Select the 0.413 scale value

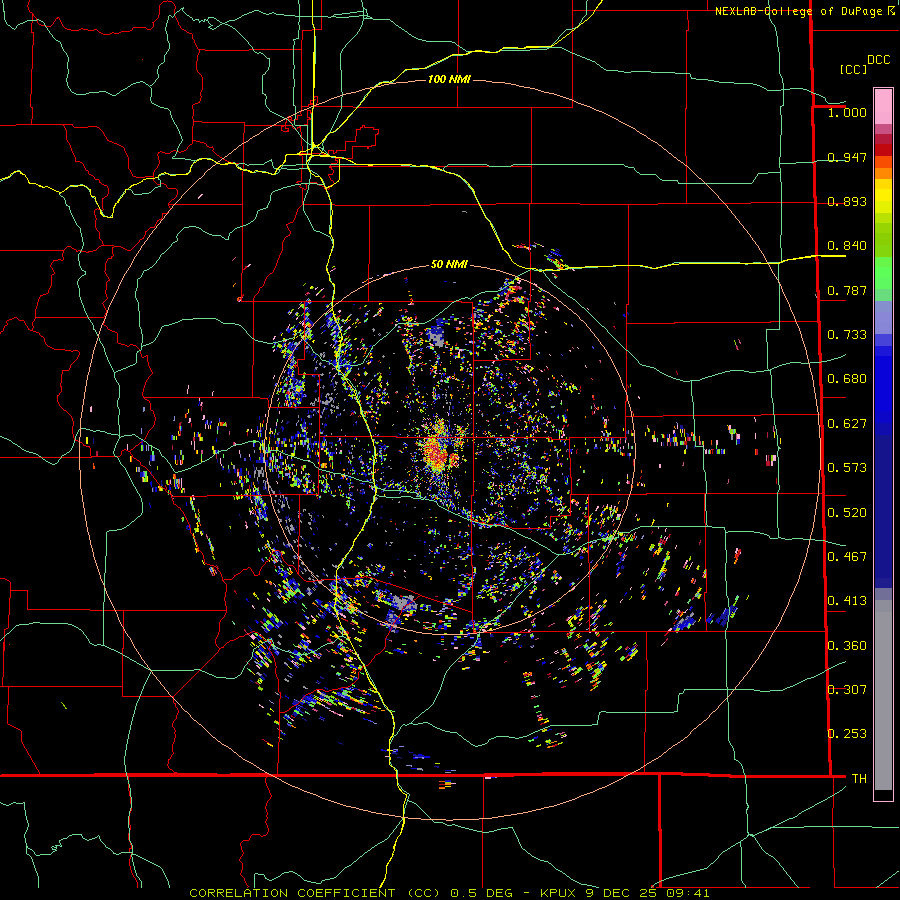847,601
